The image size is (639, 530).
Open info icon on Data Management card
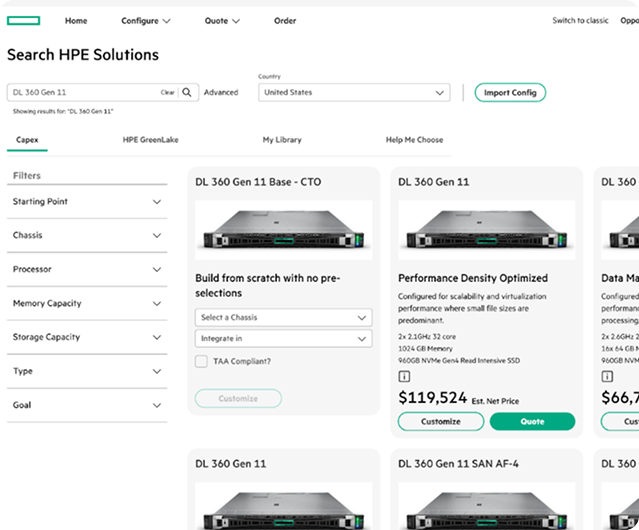tap(607, 376)
